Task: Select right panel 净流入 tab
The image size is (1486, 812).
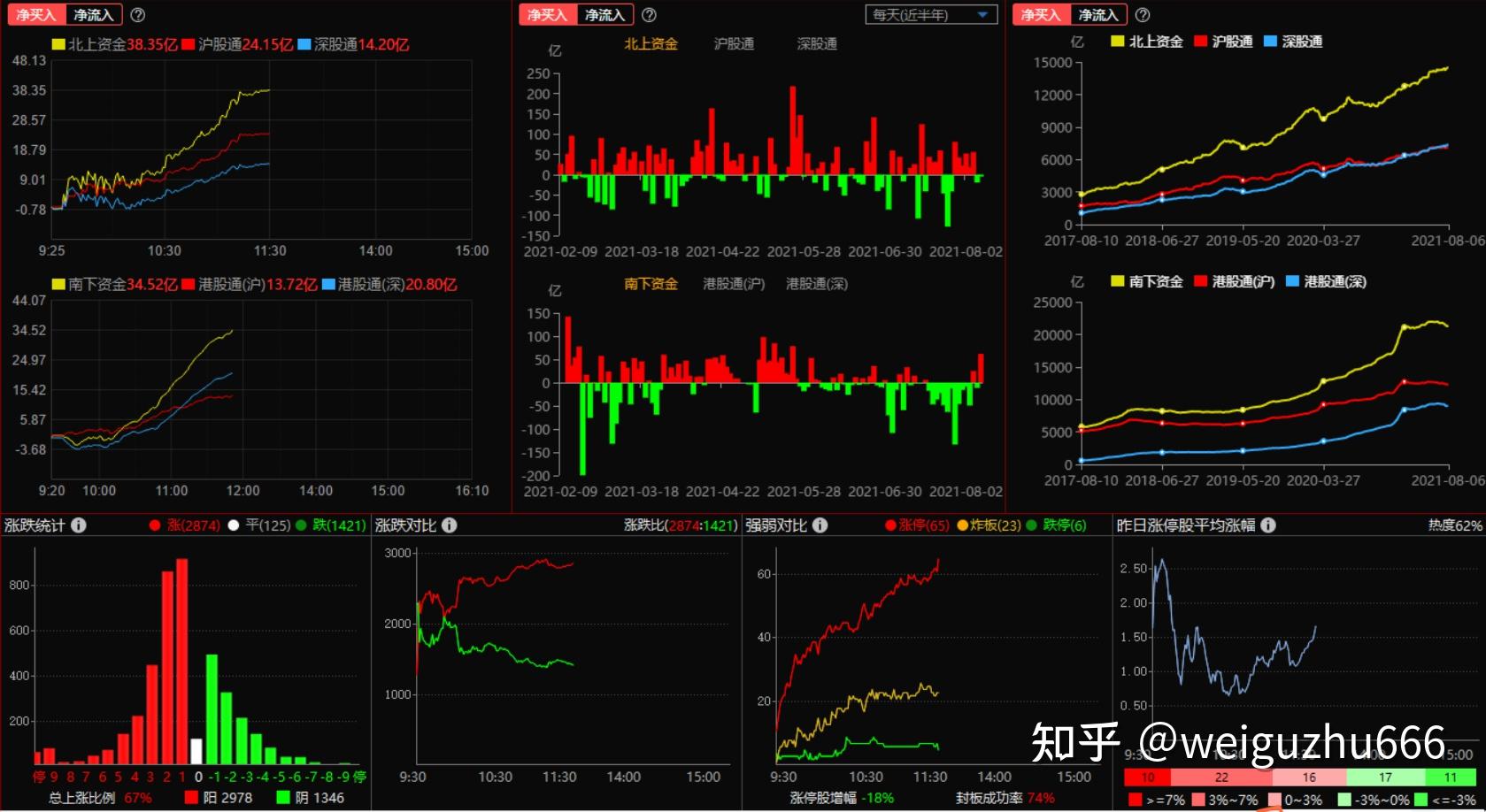Action: (x=1099, y=15)
